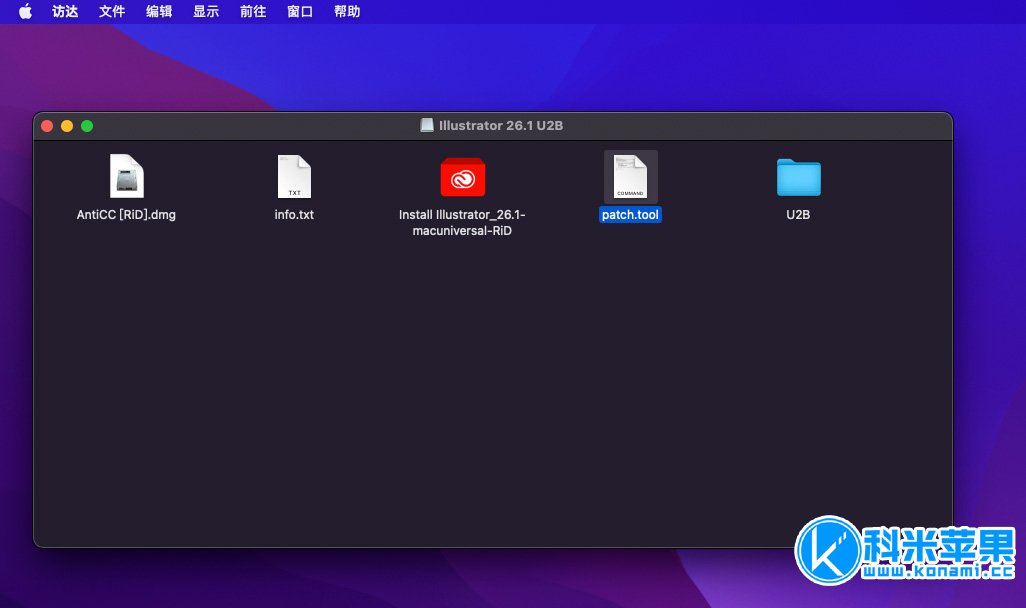Click the "AntiCC [RiD].dmg" file name
Image resolution: width=1026 pixels, height=608 pixels.
pyautogui.click(x=126, y=215)
